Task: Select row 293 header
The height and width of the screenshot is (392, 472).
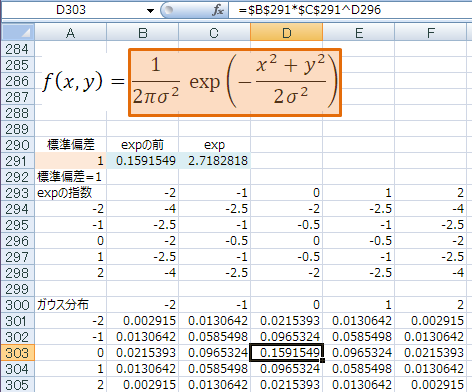Action: pos(18,193)
